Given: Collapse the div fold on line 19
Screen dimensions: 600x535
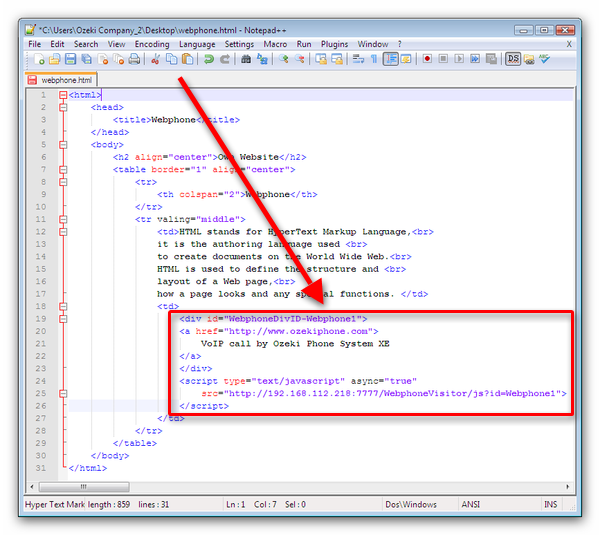Looking at the screenshot, I should (63, 319).
